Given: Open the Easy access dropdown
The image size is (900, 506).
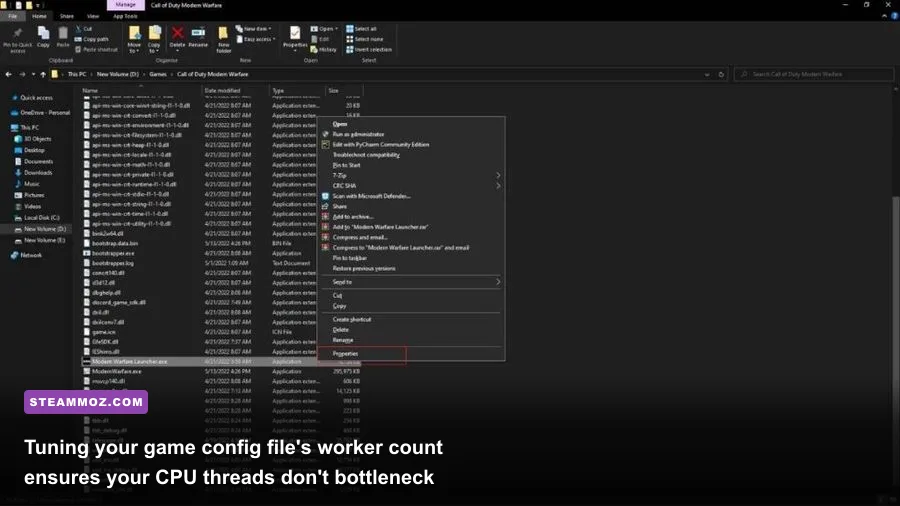Looking at the screenshot, I should click(255, 39).
